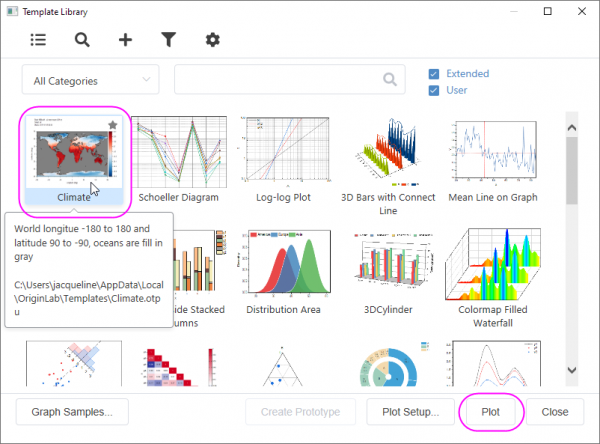Toggle the User checkbox

(x=434, y=90)
